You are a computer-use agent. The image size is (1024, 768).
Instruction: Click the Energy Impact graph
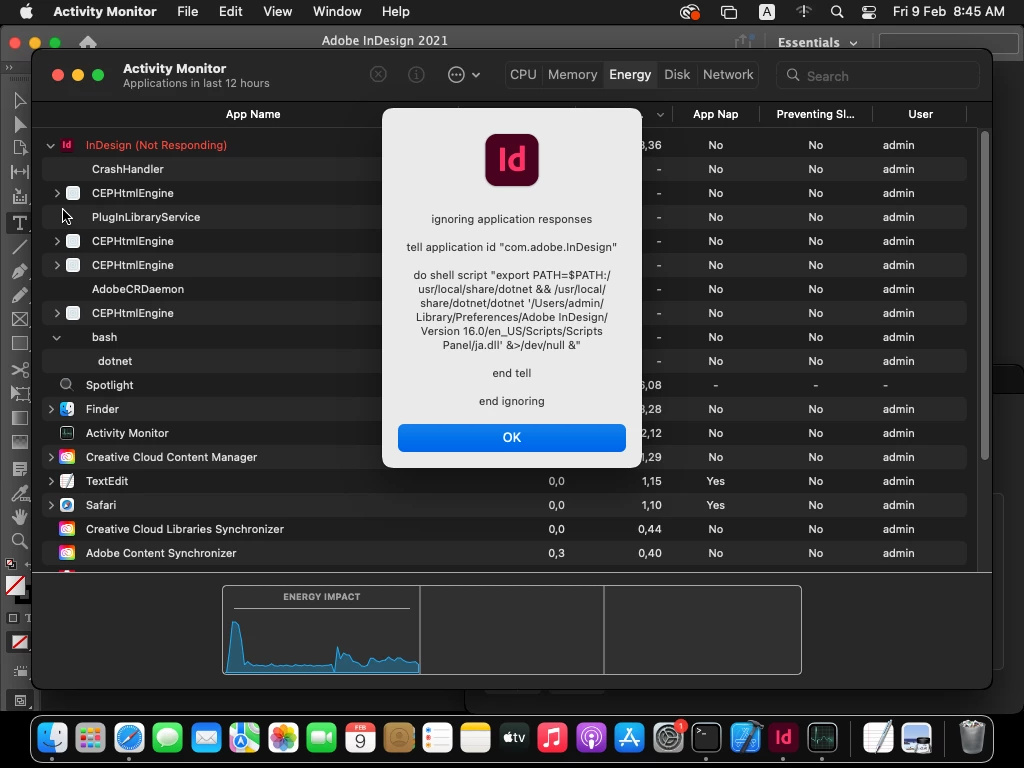coord(321,630)
